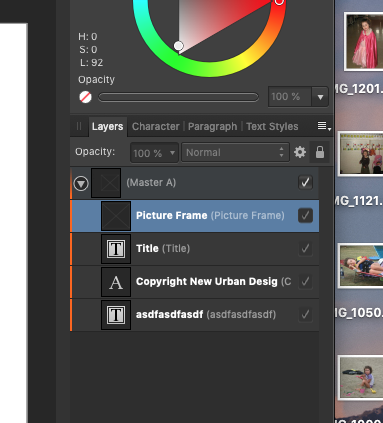Click the Picture Frame layer thumbnail

(116, 216)
